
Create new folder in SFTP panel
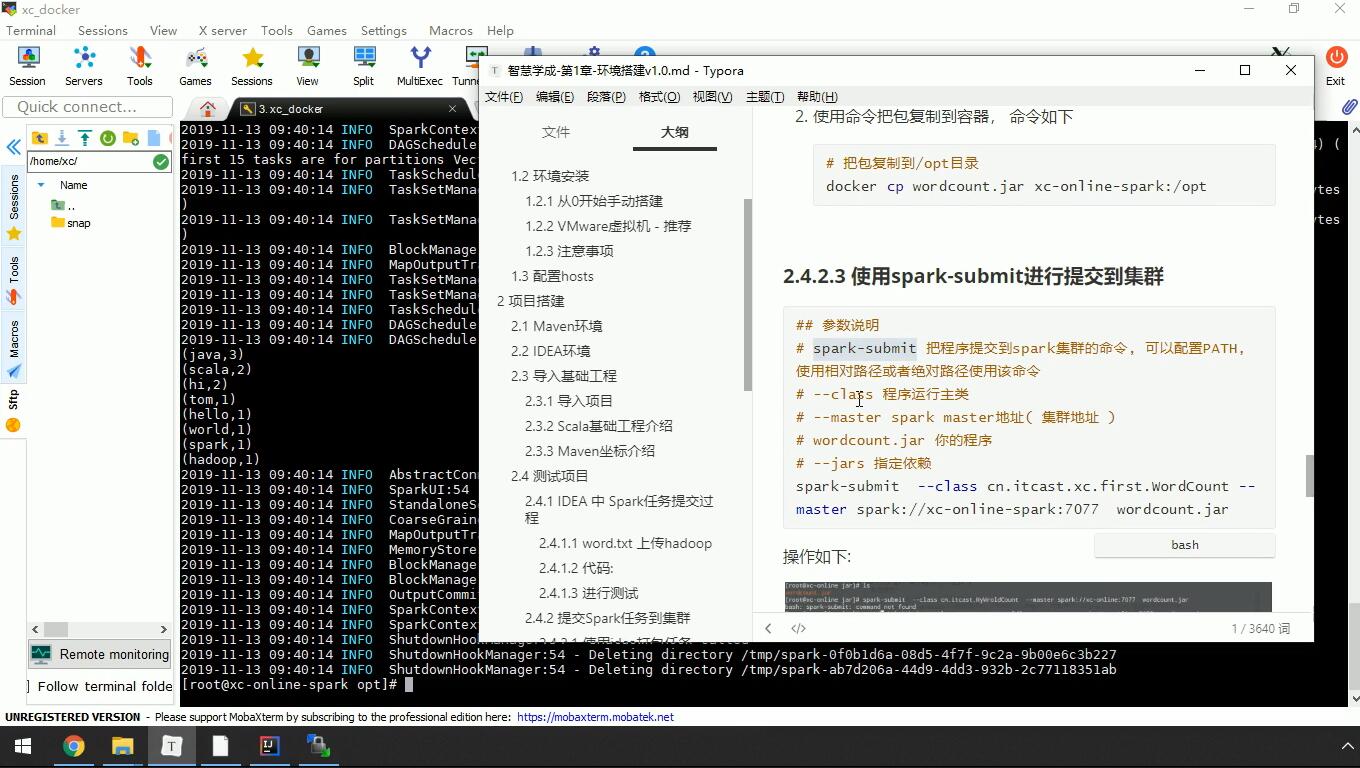coord(131,138)
